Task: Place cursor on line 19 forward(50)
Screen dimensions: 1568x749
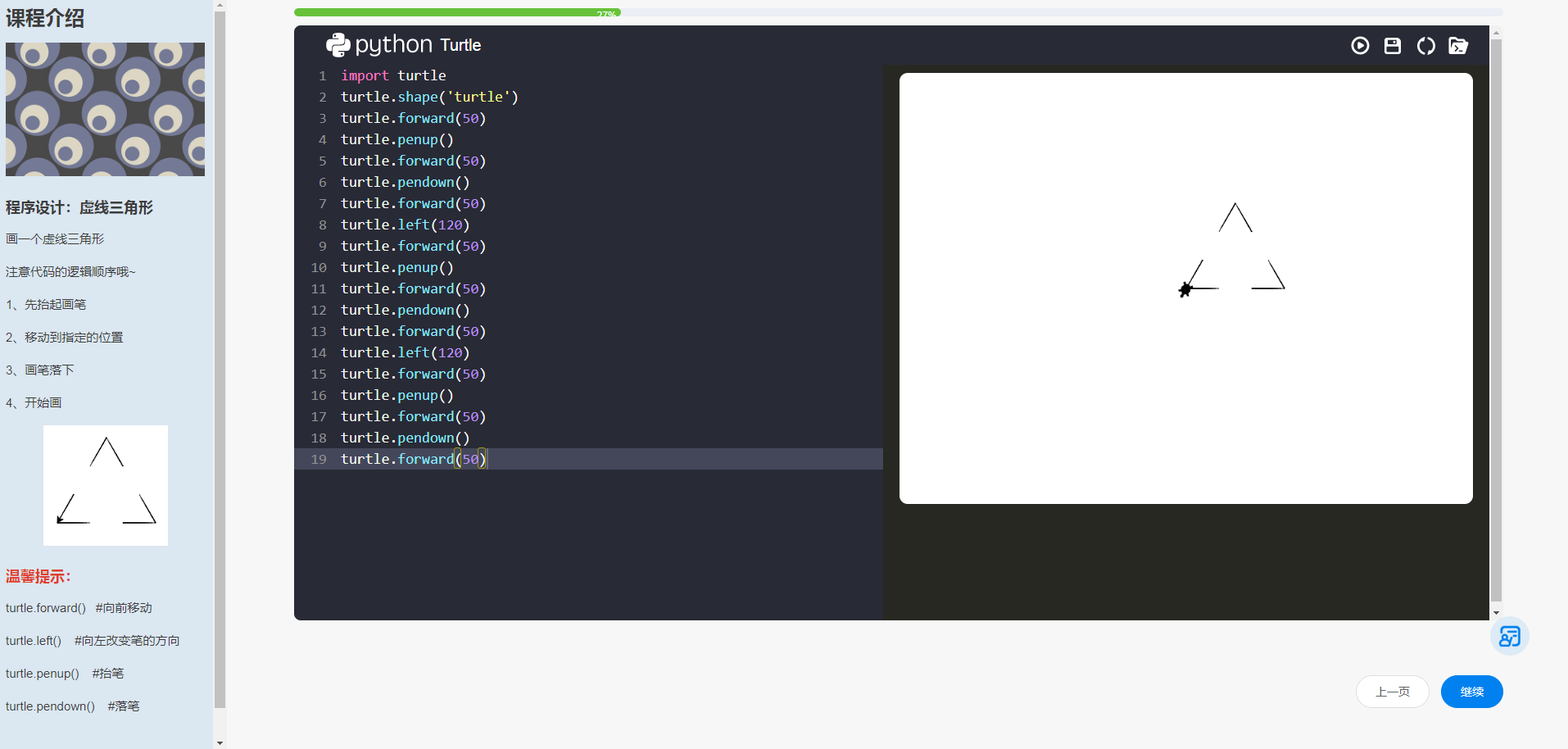Action: pyautogui.click(x=413, y=460)
